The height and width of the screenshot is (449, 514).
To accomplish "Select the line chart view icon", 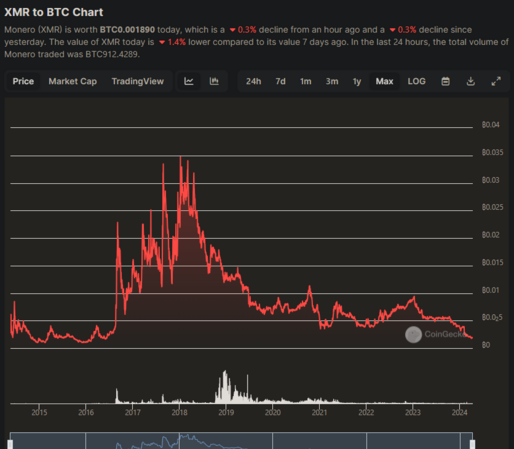I will tap(189, 81).
